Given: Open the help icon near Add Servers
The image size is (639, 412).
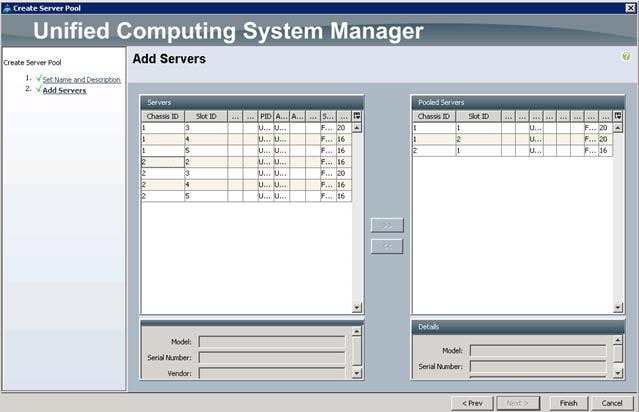Looking at the screenshot, I should [626, 56].
